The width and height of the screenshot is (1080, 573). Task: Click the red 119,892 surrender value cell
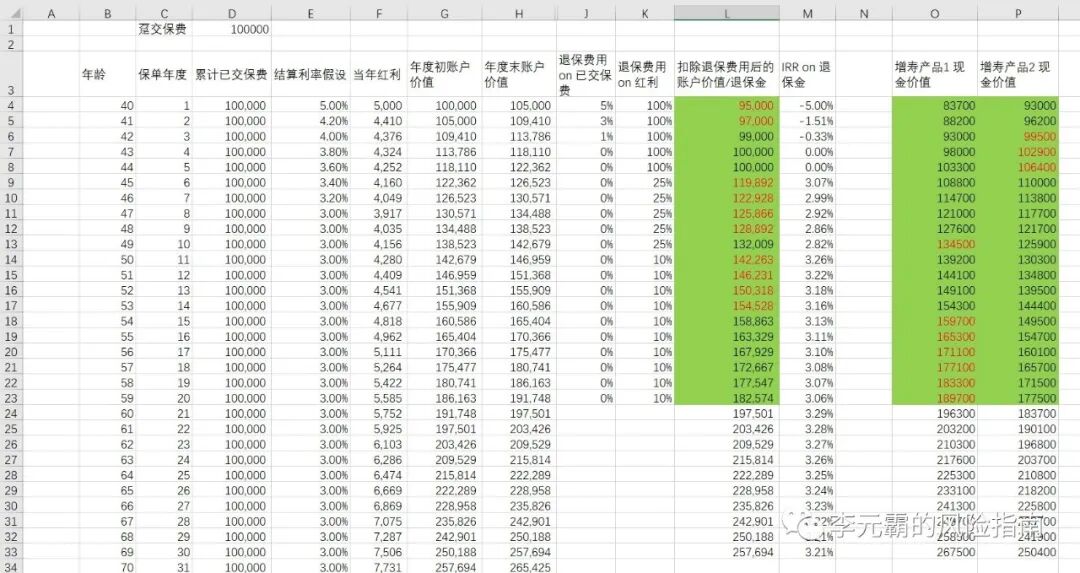tap(727, 183)
